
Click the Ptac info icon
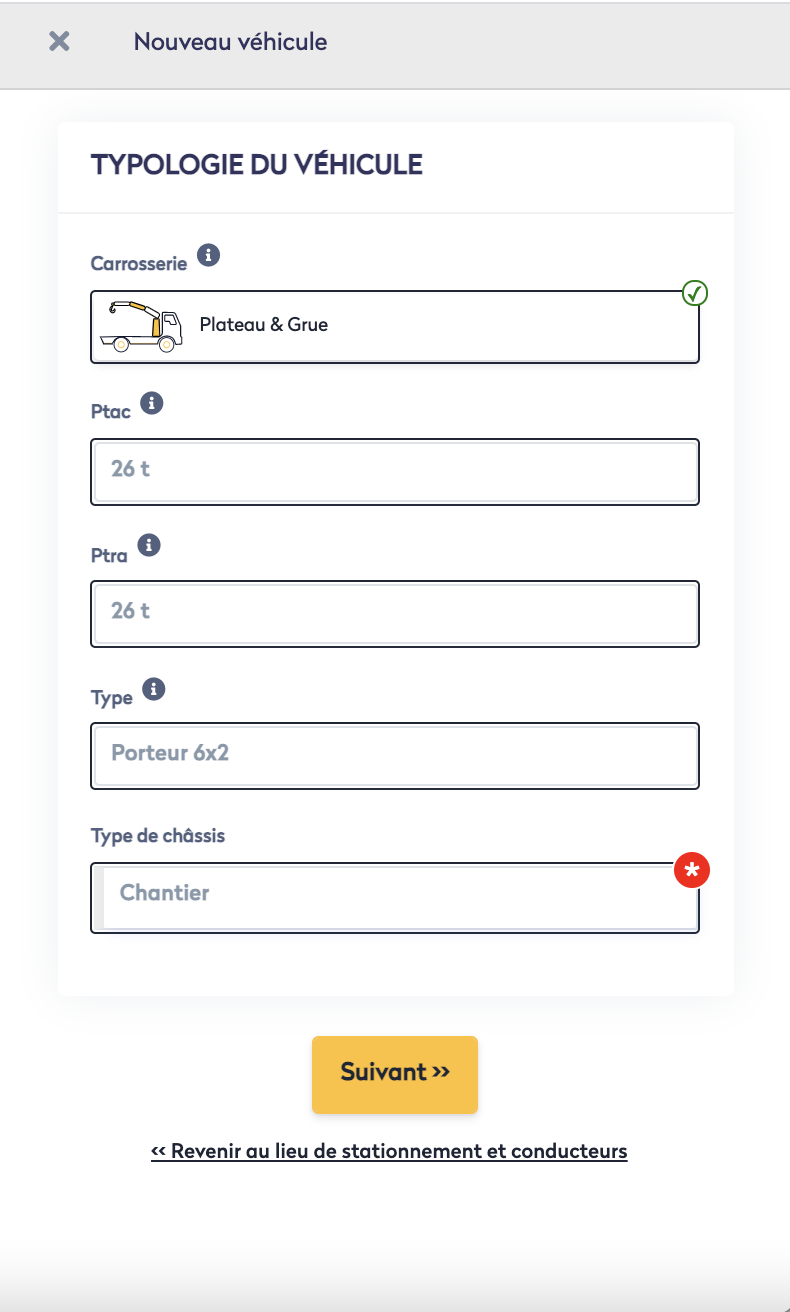pyautogui.click(x=152, y=403)
